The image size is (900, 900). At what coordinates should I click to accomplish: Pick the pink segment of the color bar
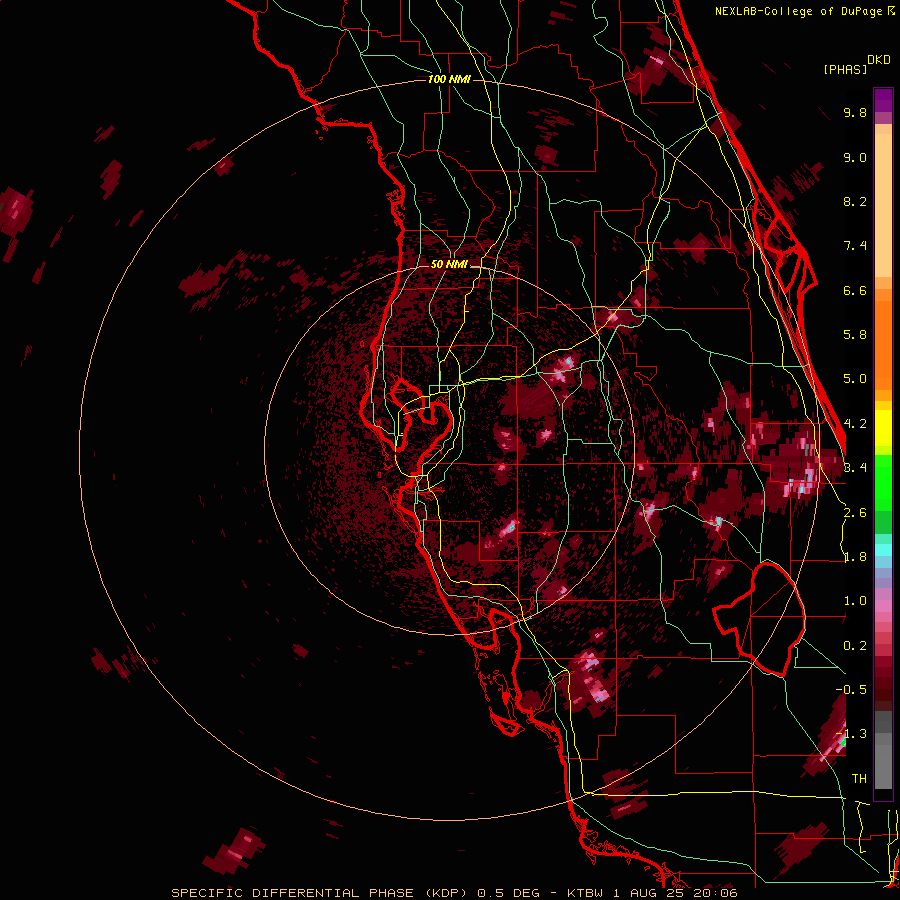click(883, 606)
